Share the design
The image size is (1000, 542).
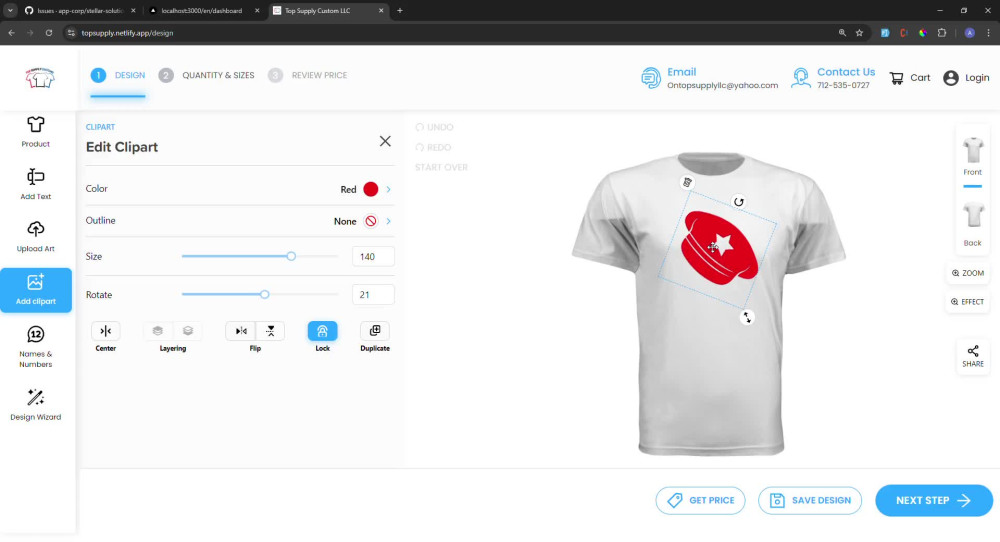tap(973, 356)
